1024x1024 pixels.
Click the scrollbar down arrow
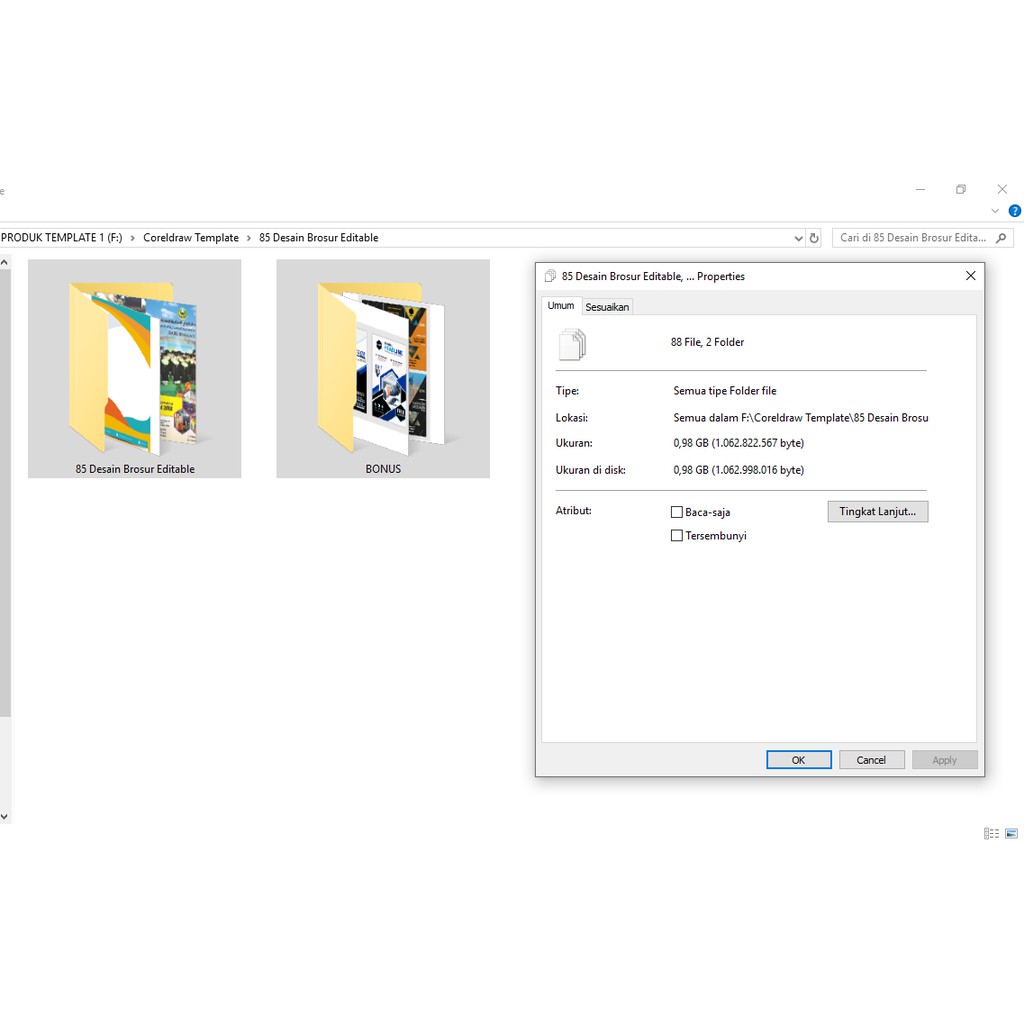(x=4, y=817)
